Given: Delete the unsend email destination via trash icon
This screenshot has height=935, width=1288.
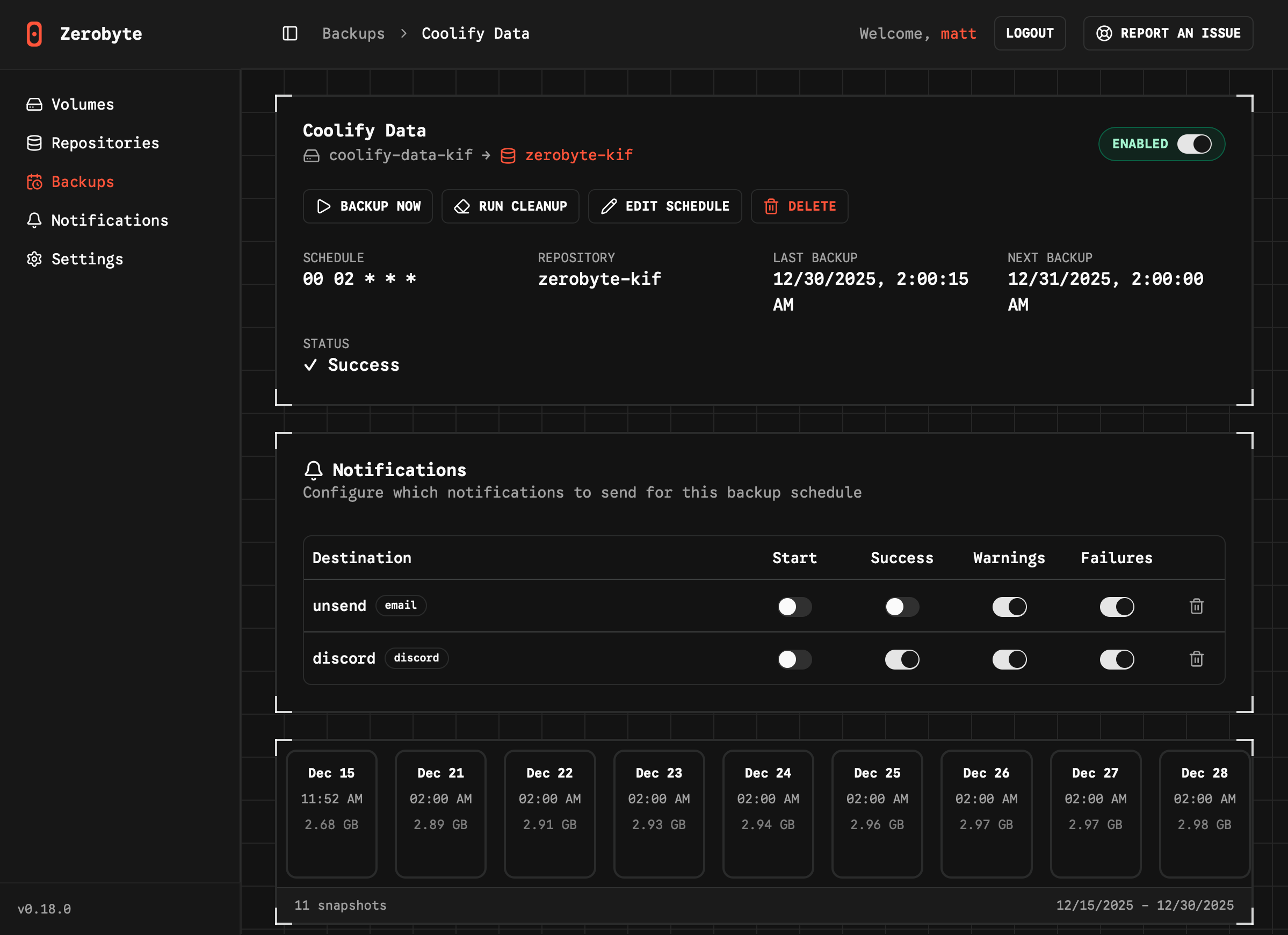Looking at the screenshot, I should [1197, 606].
